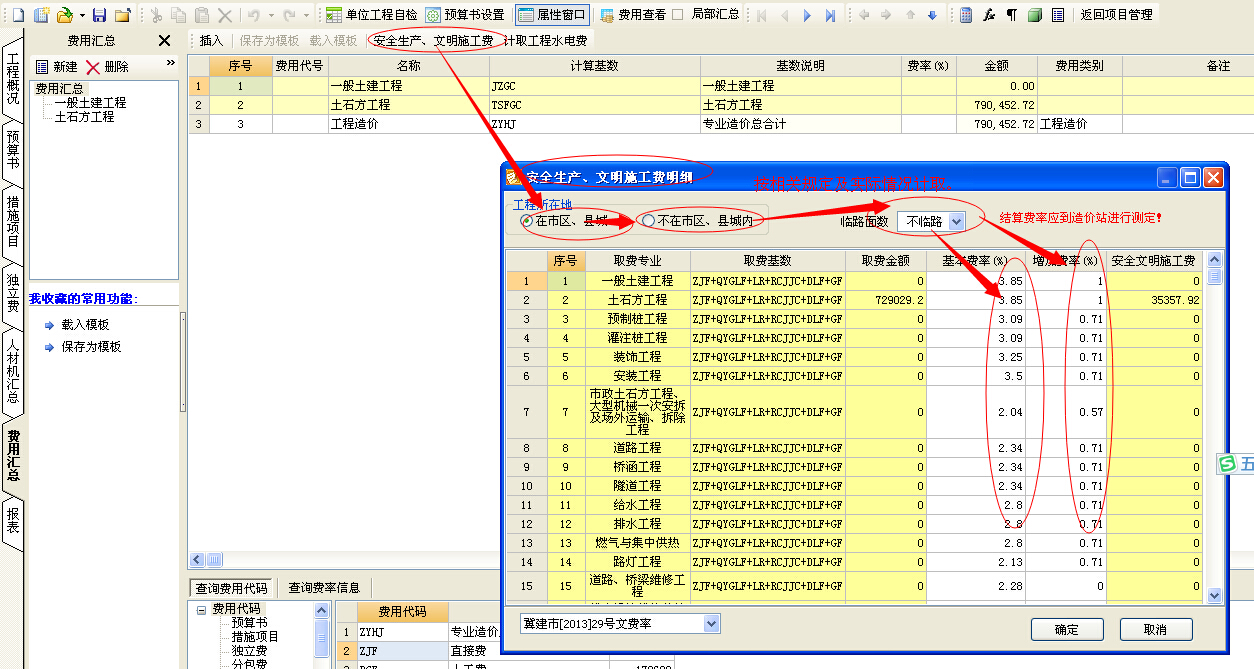Open the Undo history dropdown arrow
This screenshot has width=1254, height=669.
pos(270,15)
